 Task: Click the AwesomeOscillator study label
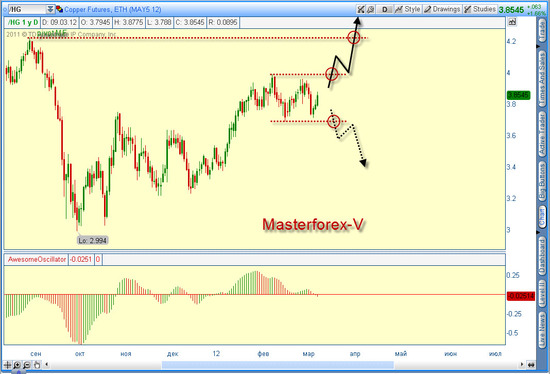coord(36,260)
